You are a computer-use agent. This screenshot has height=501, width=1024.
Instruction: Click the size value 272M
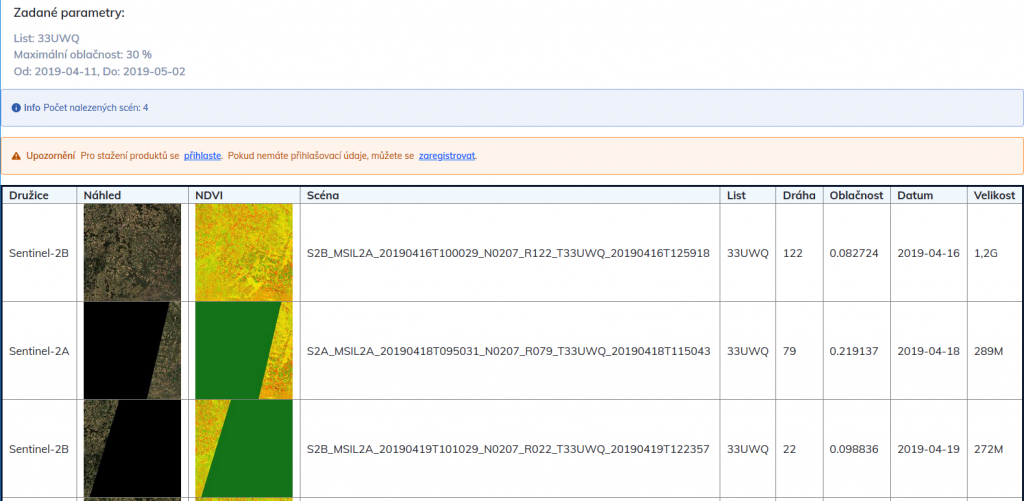coord(989,449)
